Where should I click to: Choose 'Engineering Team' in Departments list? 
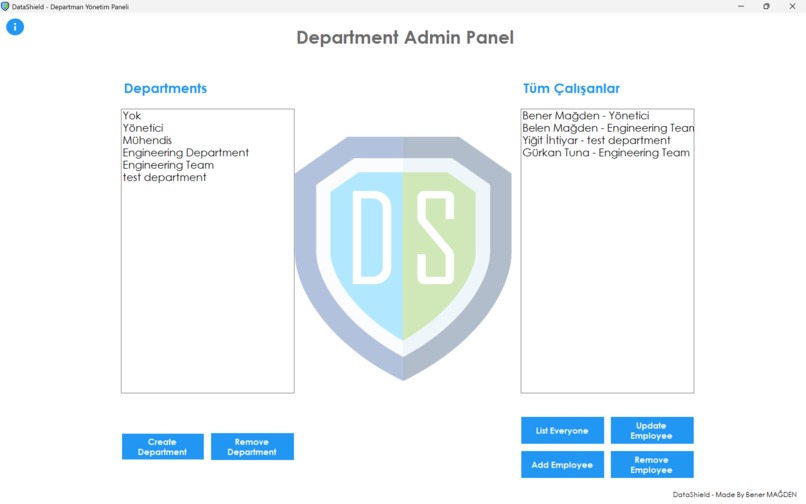tap(208, 165)
